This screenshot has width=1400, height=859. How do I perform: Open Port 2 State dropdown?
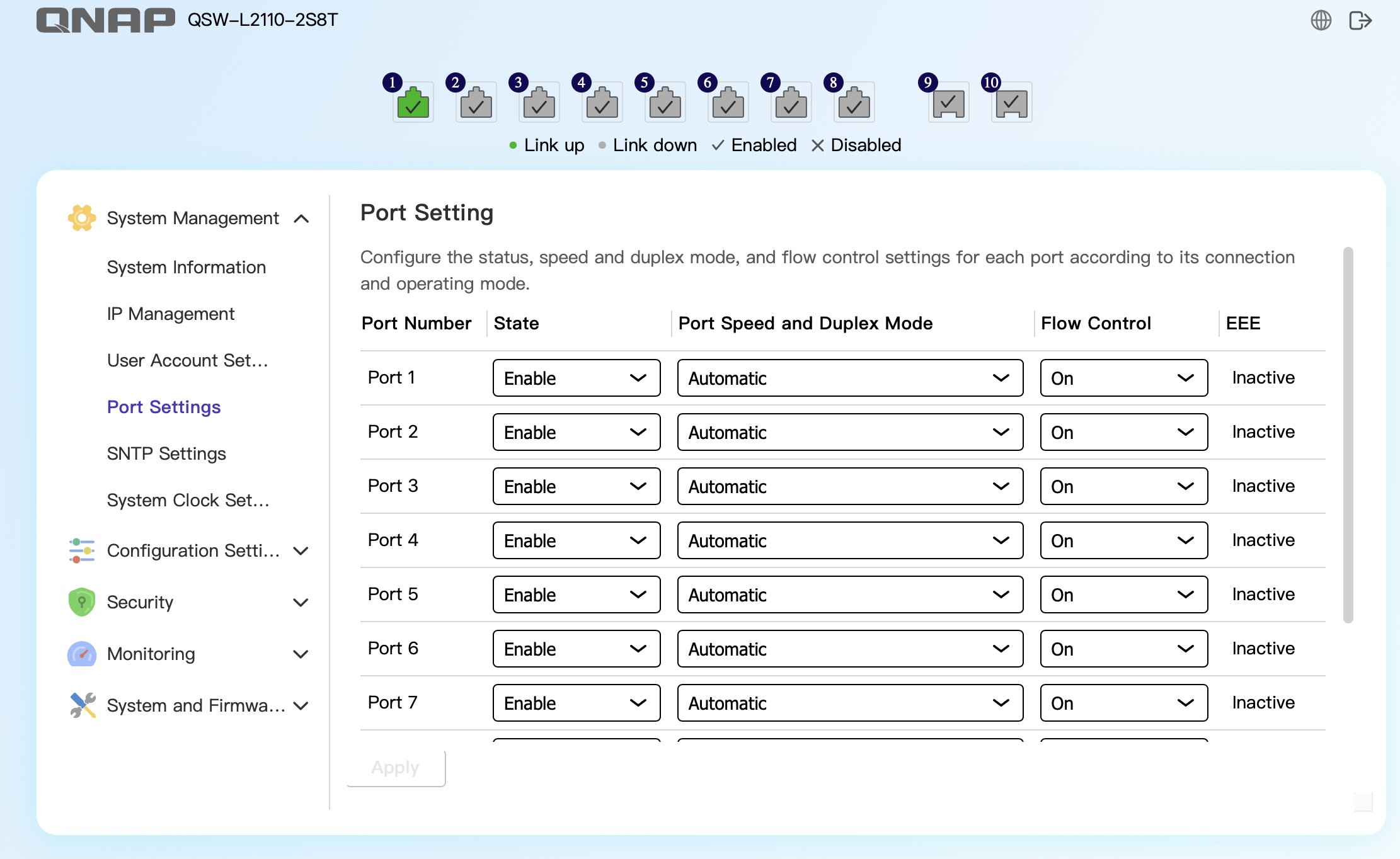click(577, 432)
